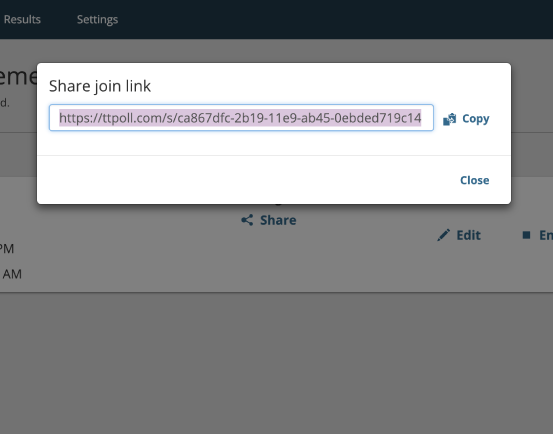Click the highlighted URL text in field
Viewport: 553px width, 434px height.
[240, 118]
